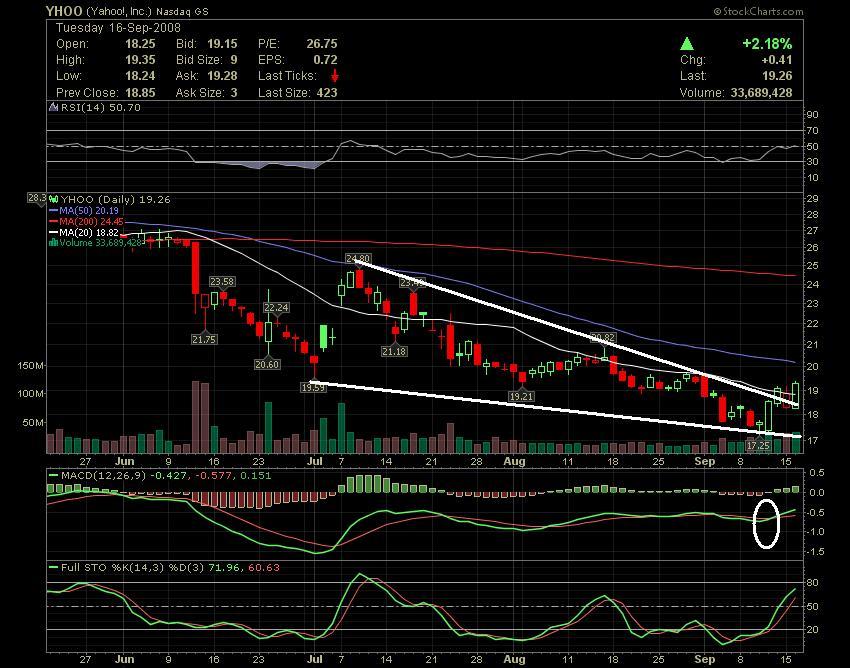Click the P/E value 26.75
The height and width of the screenshot is (668, 850).
(x=321, y=44)
